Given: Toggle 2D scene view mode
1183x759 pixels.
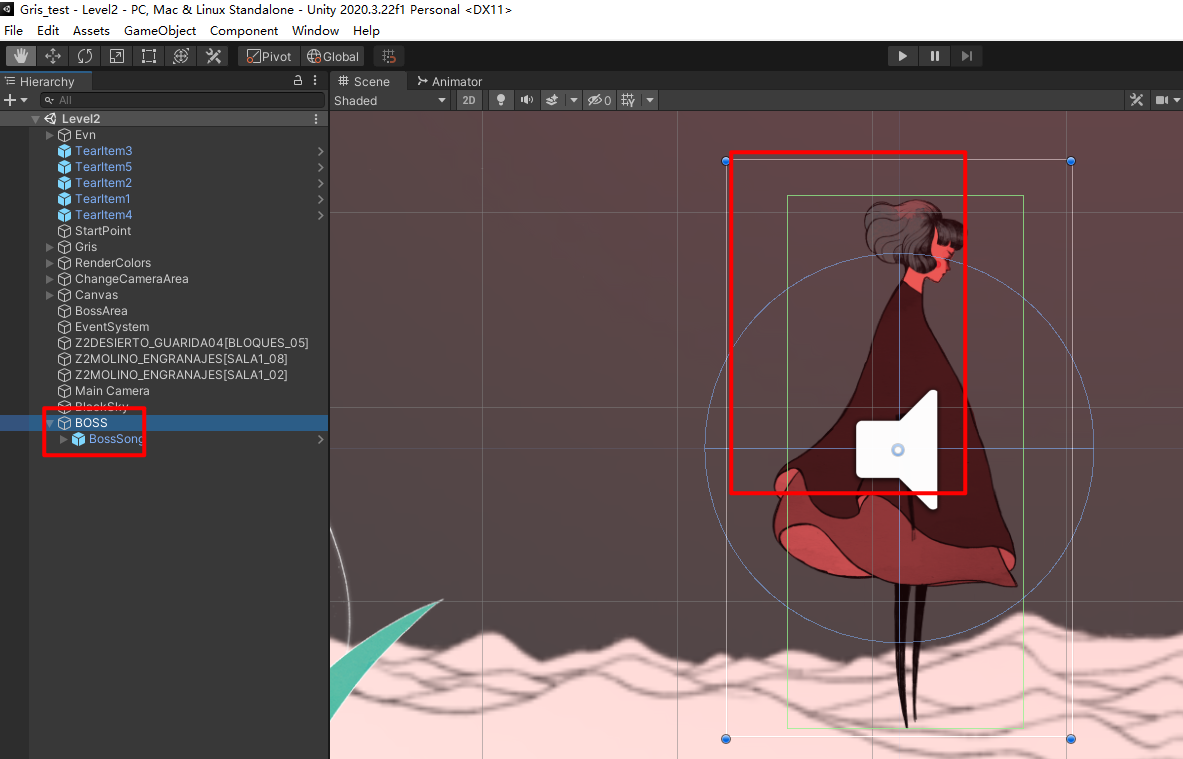Looking at the screenshot, I should coord(469,100).
